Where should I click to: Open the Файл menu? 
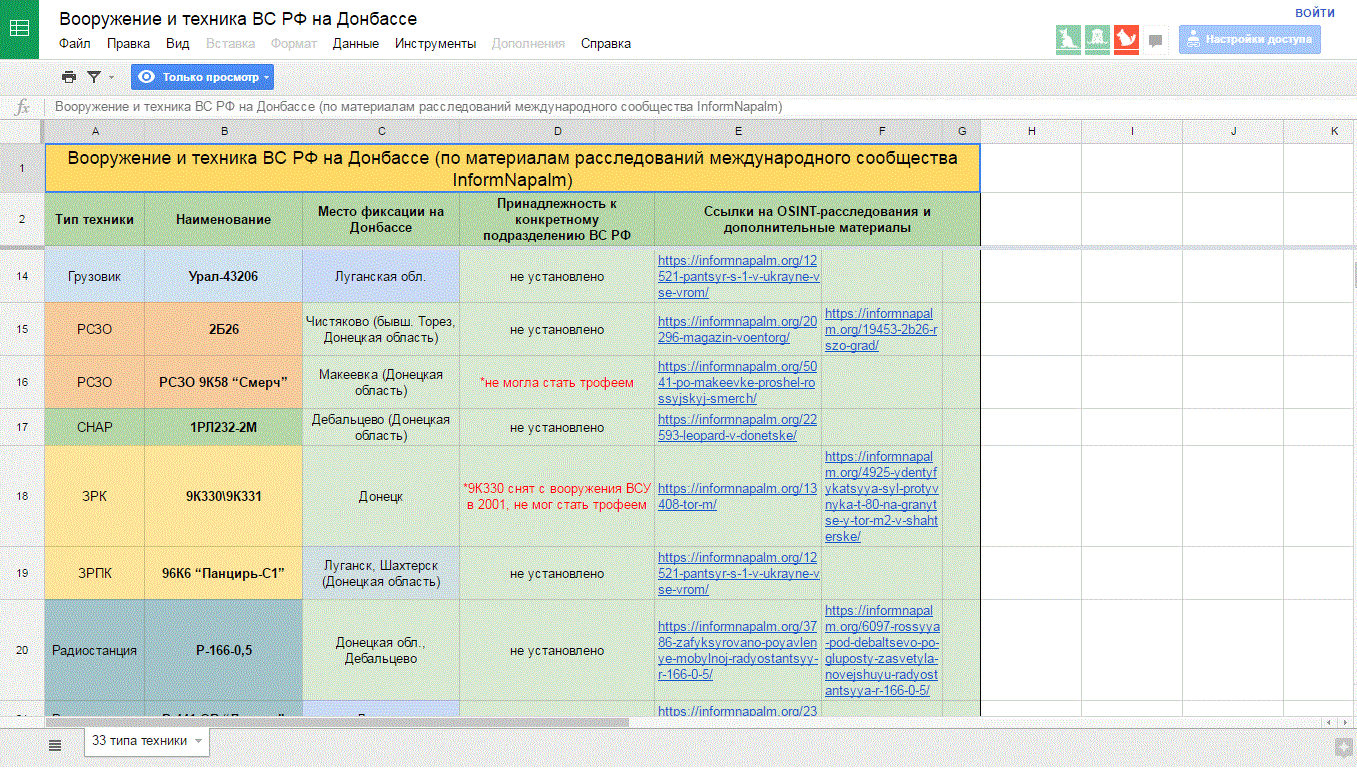click(74, 43)
